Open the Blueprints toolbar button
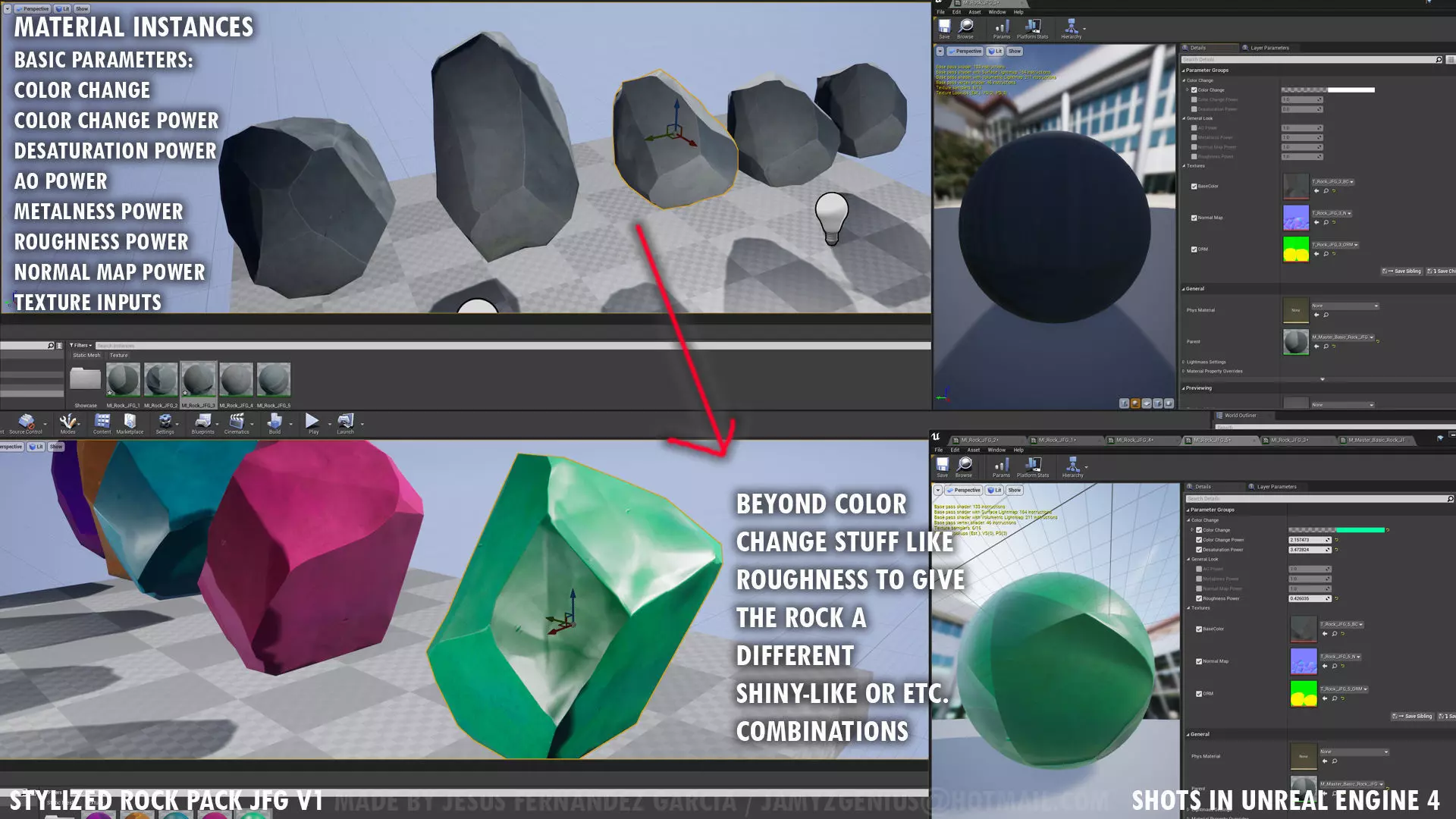Viewport: 1456px width, 819px height. (202, 423)
